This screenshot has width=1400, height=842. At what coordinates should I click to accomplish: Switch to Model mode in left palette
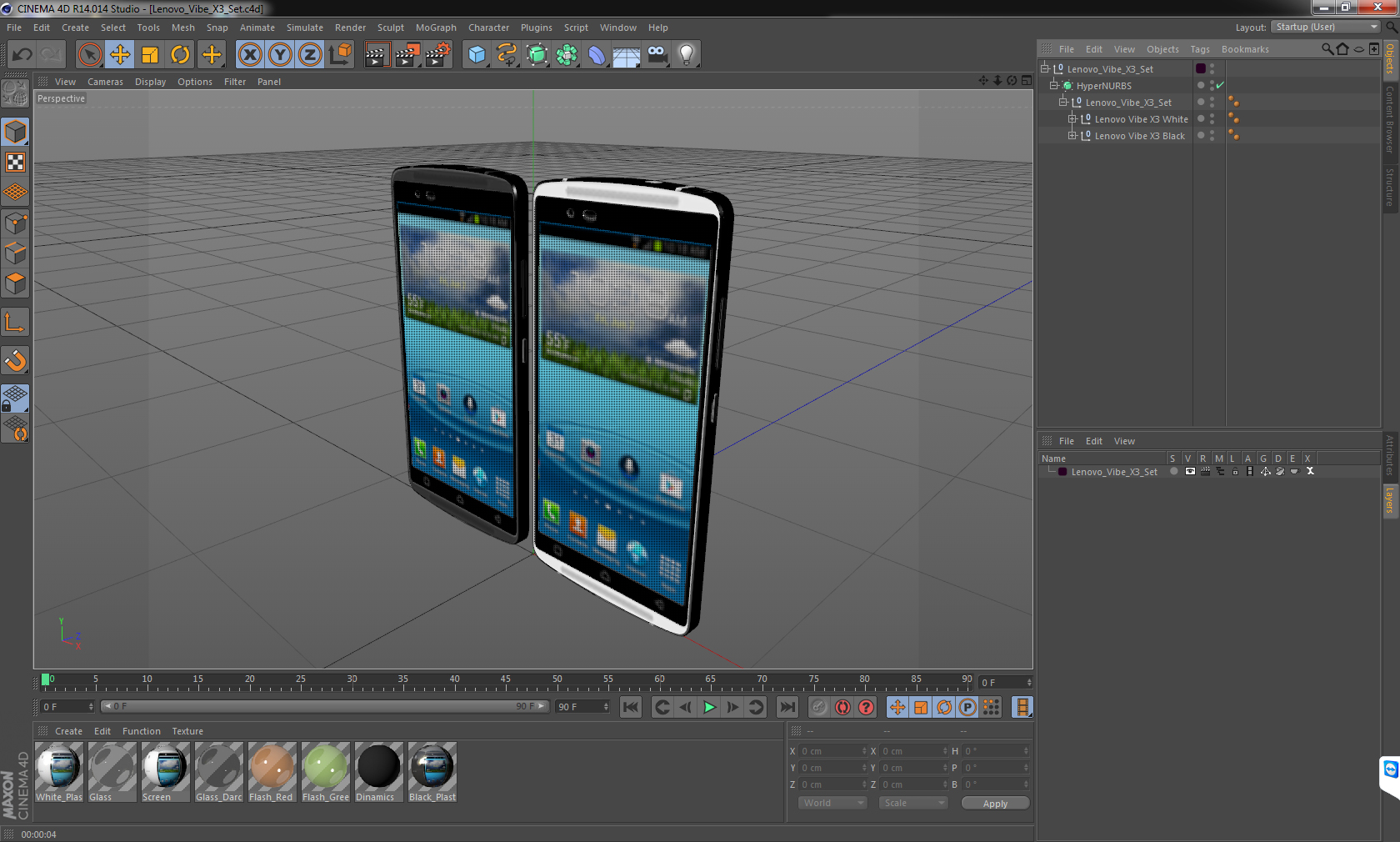click(x=15, y=133)
